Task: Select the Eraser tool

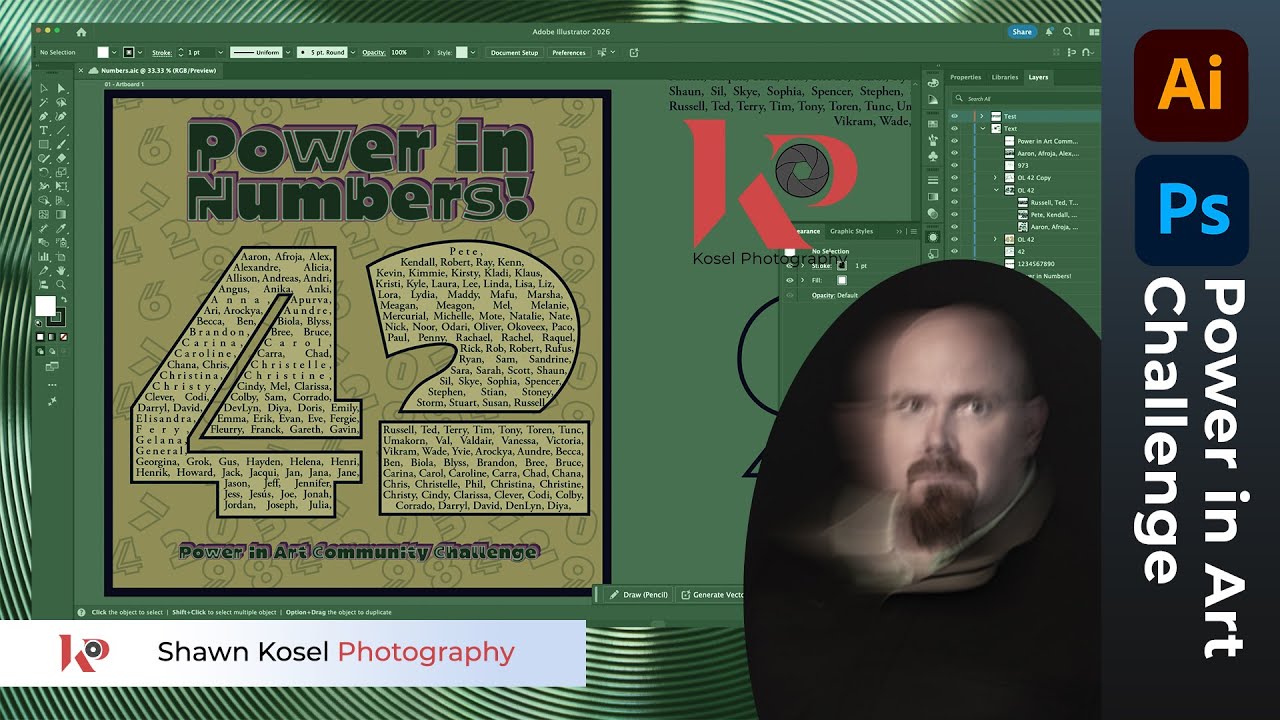Action: point(62,158)
